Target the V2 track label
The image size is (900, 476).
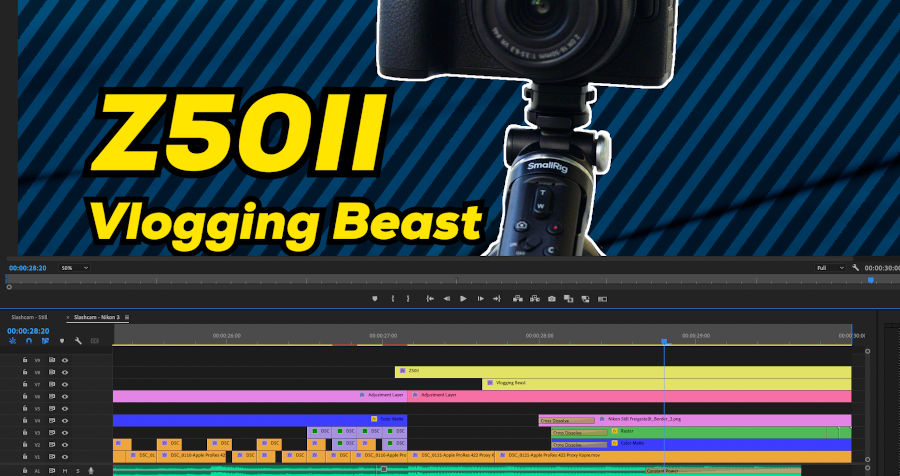coord(37,444)
